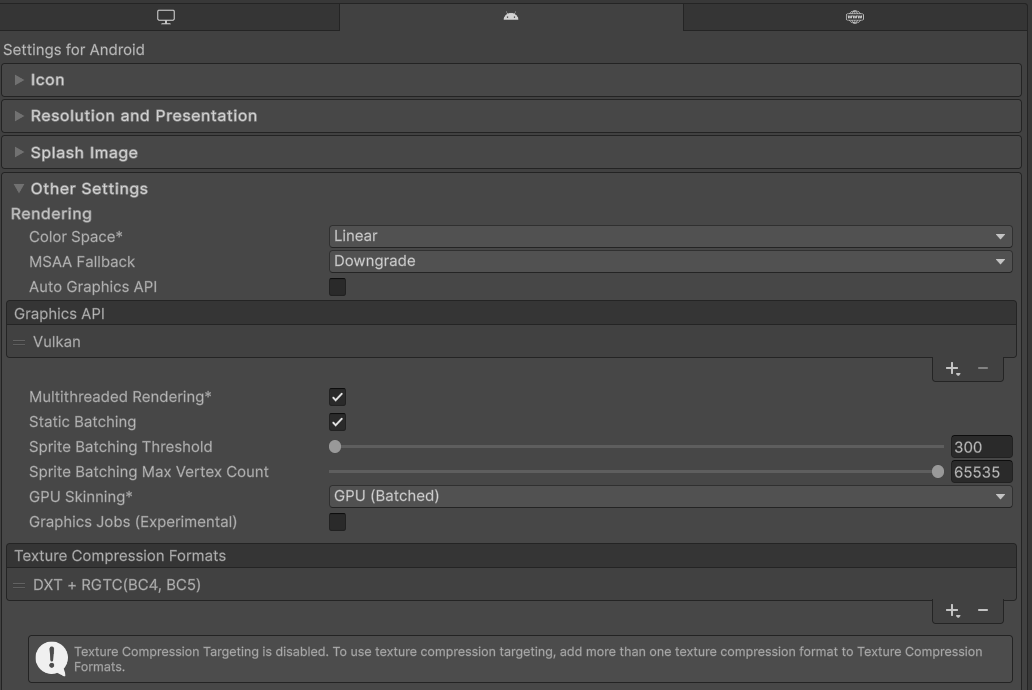Click the Texture Compression Formats header
Image resolution: width=1032 pixels, height=690 pixels.
pos(511,556)
